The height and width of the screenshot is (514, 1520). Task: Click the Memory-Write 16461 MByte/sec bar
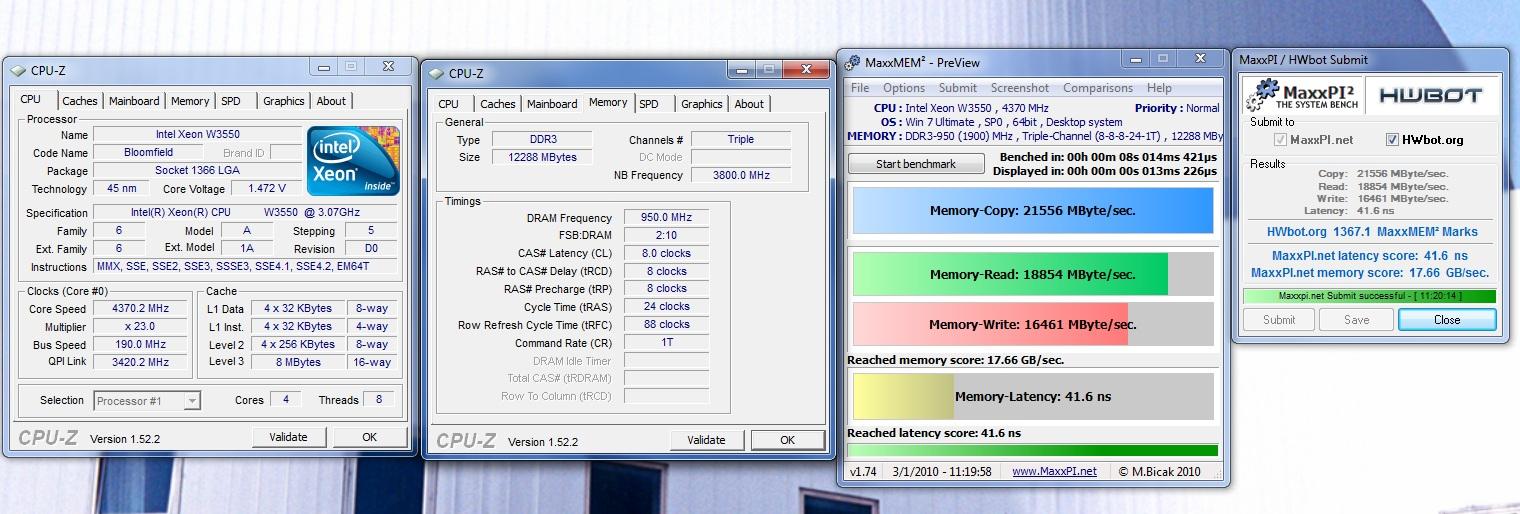(x=1031, y=324)
